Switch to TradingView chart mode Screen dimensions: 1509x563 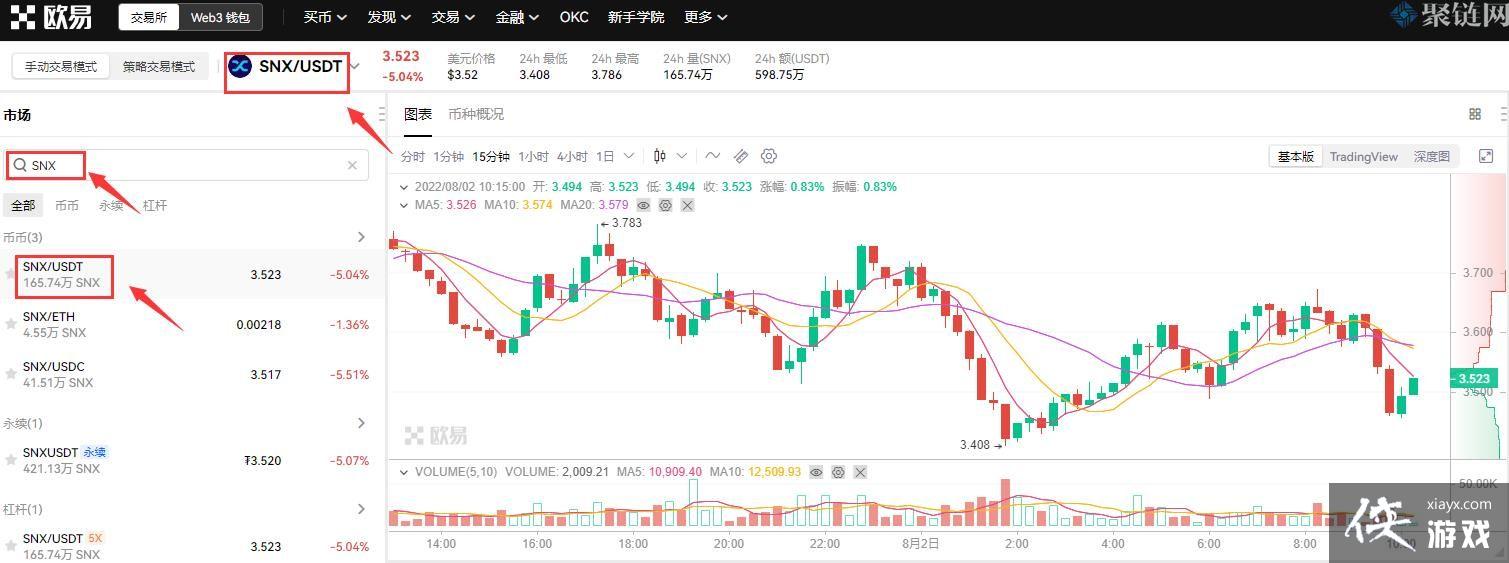point(1363,156)
